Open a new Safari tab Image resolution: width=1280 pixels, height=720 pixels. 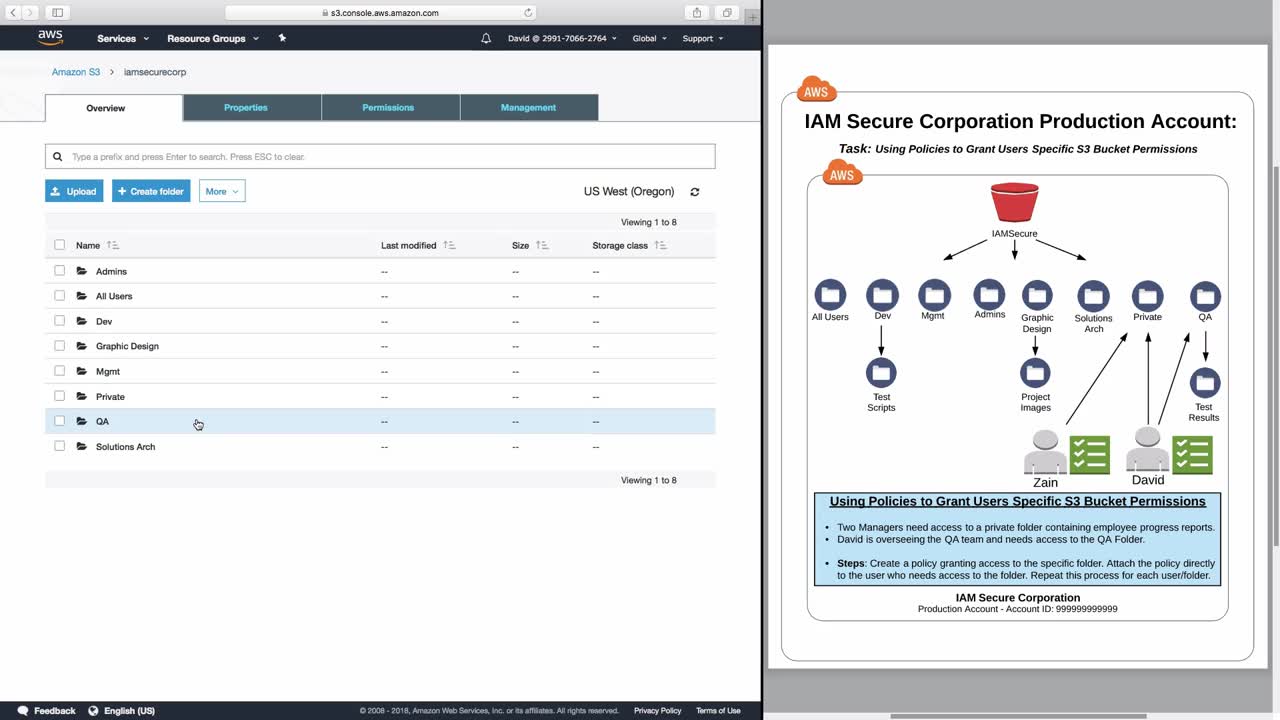point(752,17)
